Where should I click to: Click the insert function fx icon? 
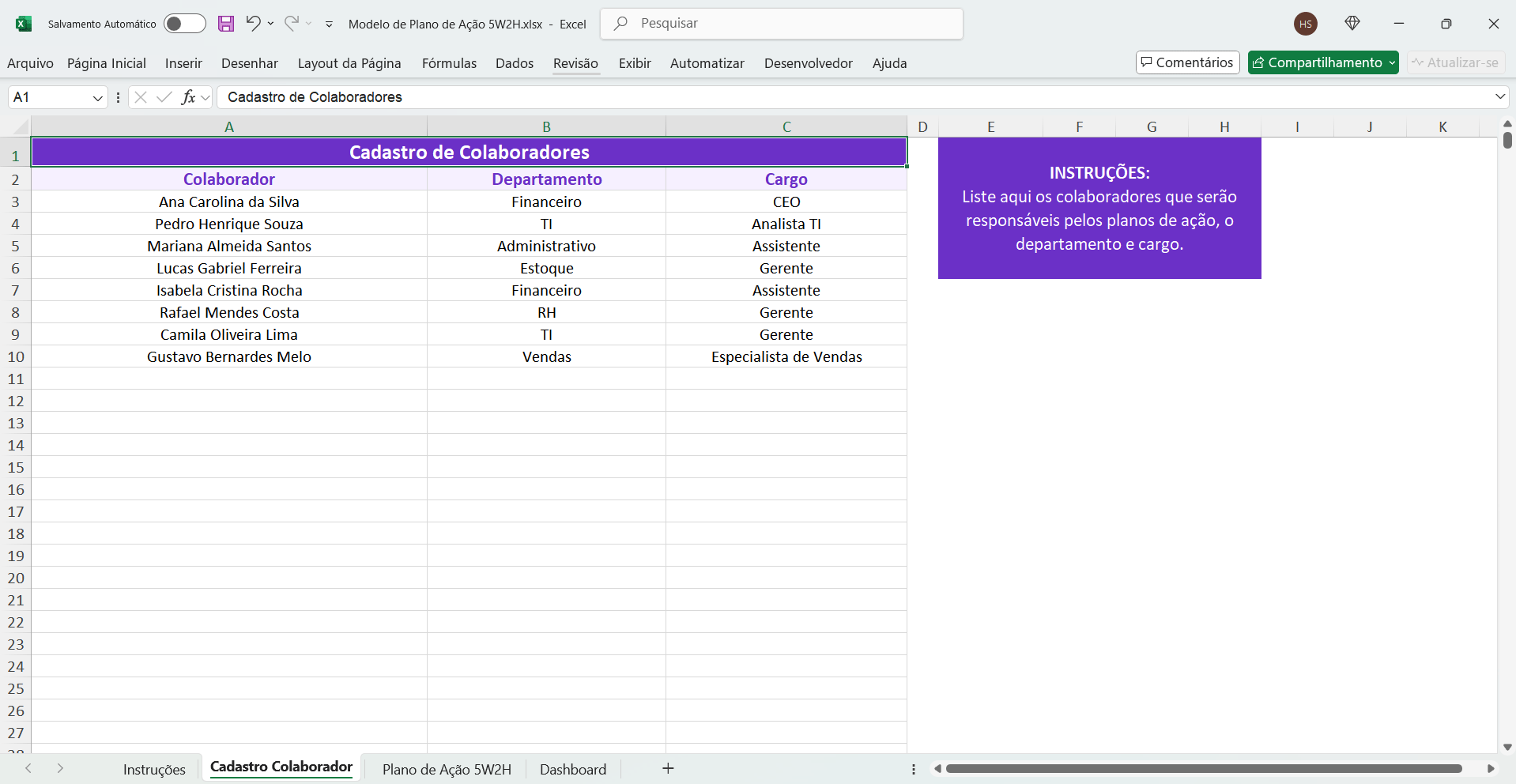click(188, 97)
